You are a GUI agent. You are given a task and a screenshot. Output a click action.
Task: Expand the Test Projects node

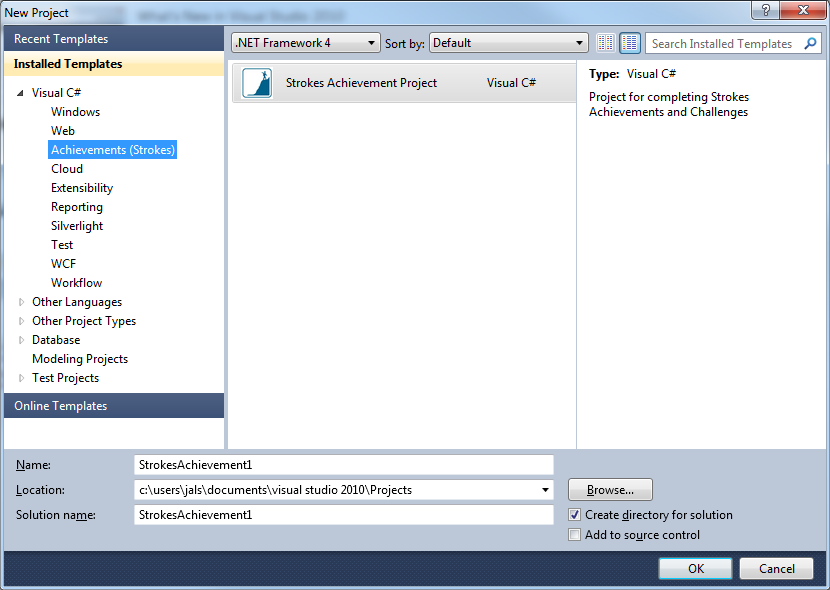[x=21, y=378]
